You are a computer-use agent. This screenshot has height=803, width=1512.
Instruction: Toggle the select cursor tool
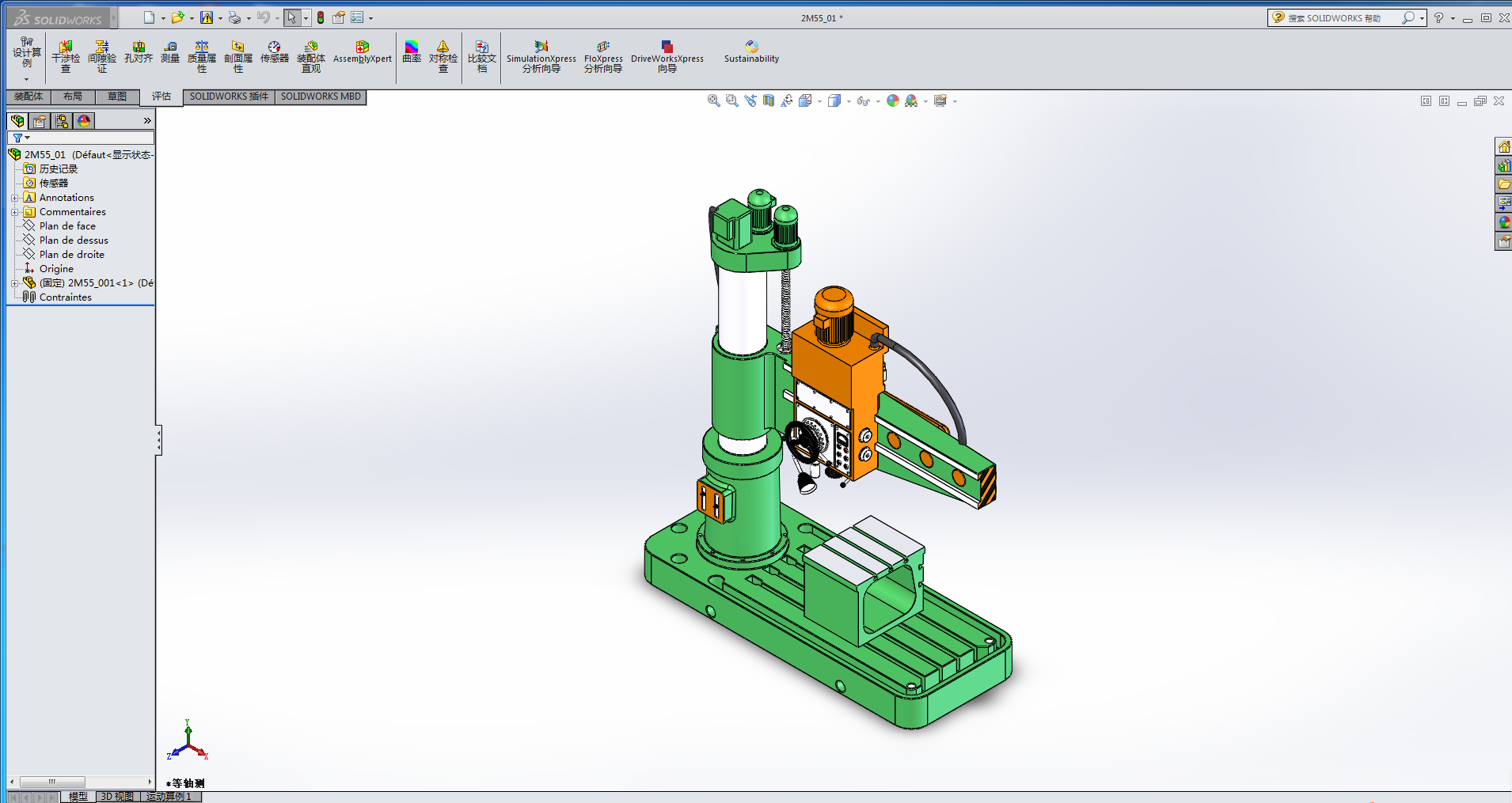(x=291, y=17)
